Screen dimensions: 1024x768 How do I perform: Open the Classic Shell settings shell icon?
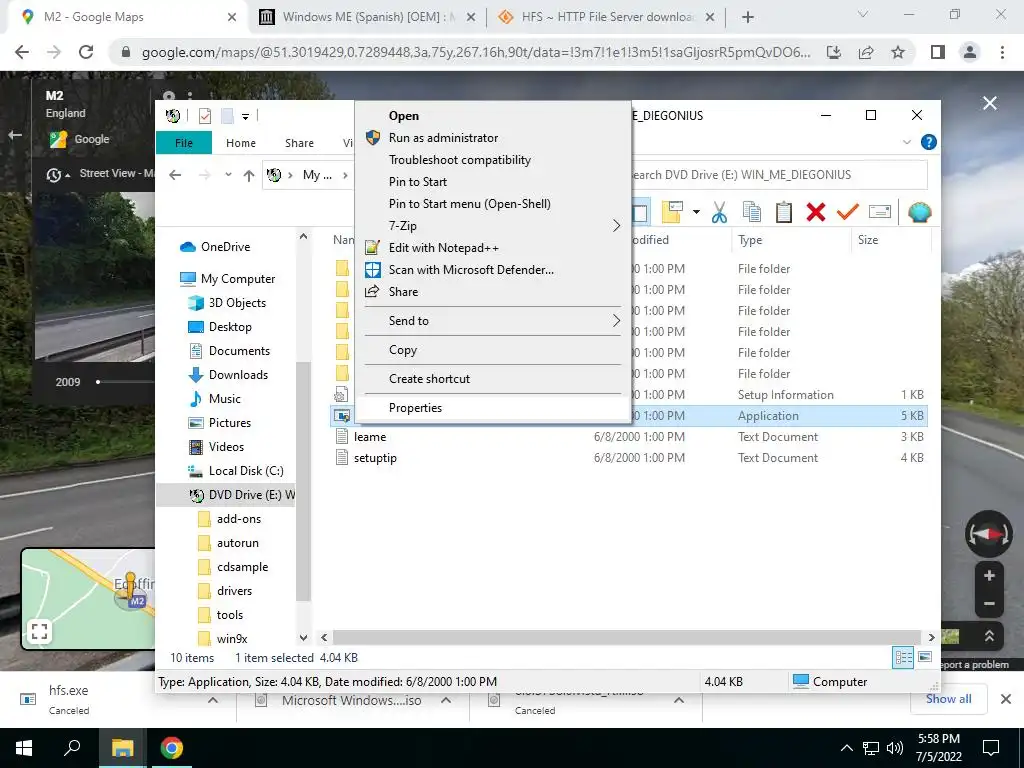point(919,212)
